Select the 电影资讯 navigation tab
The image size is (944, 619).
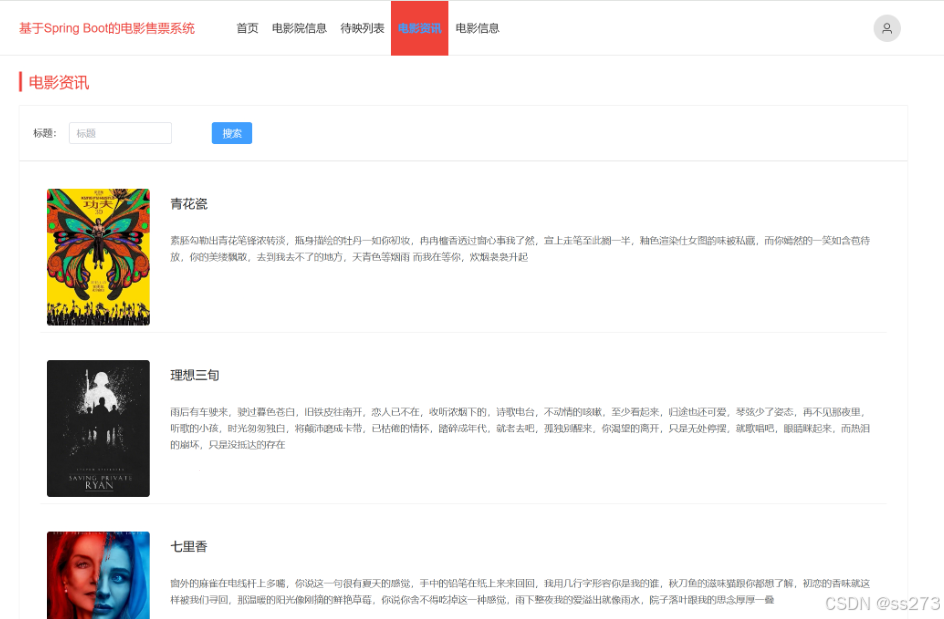tap(420, 28)
